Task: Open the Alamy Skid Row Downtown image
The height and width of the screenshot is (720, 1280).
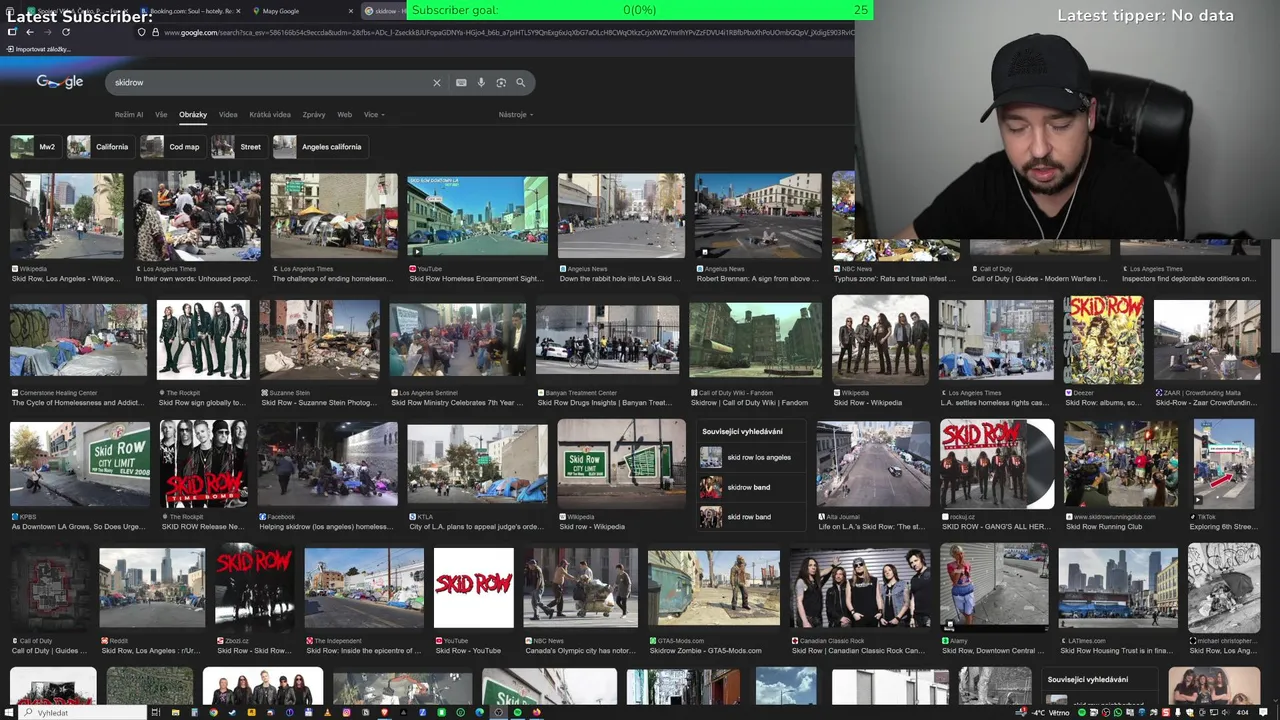Action: click(x=994, y=587)
